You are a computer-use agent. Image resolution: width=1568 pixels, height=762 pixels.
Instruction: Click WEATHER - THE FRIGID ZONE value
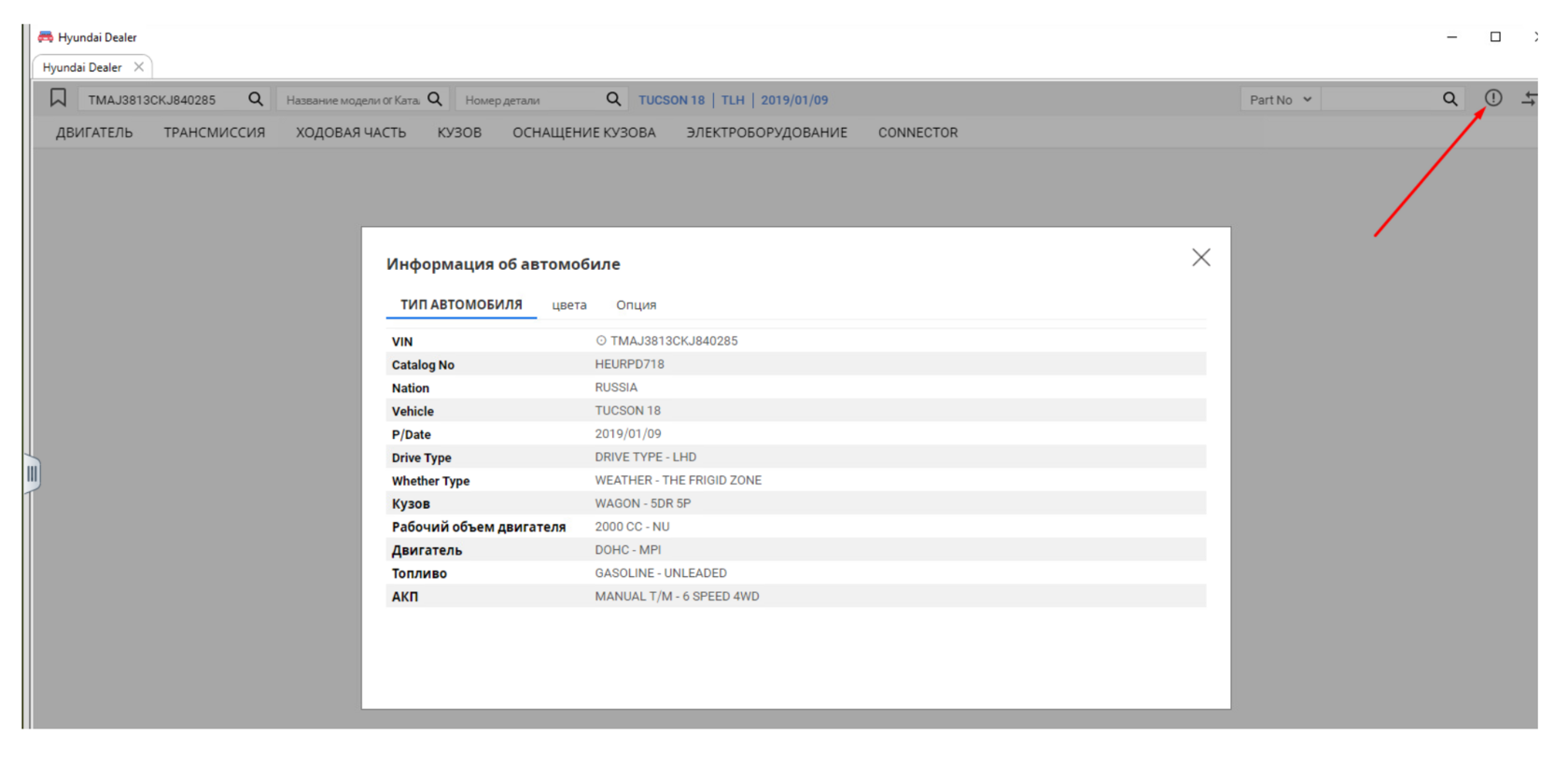tap(679, 480)
